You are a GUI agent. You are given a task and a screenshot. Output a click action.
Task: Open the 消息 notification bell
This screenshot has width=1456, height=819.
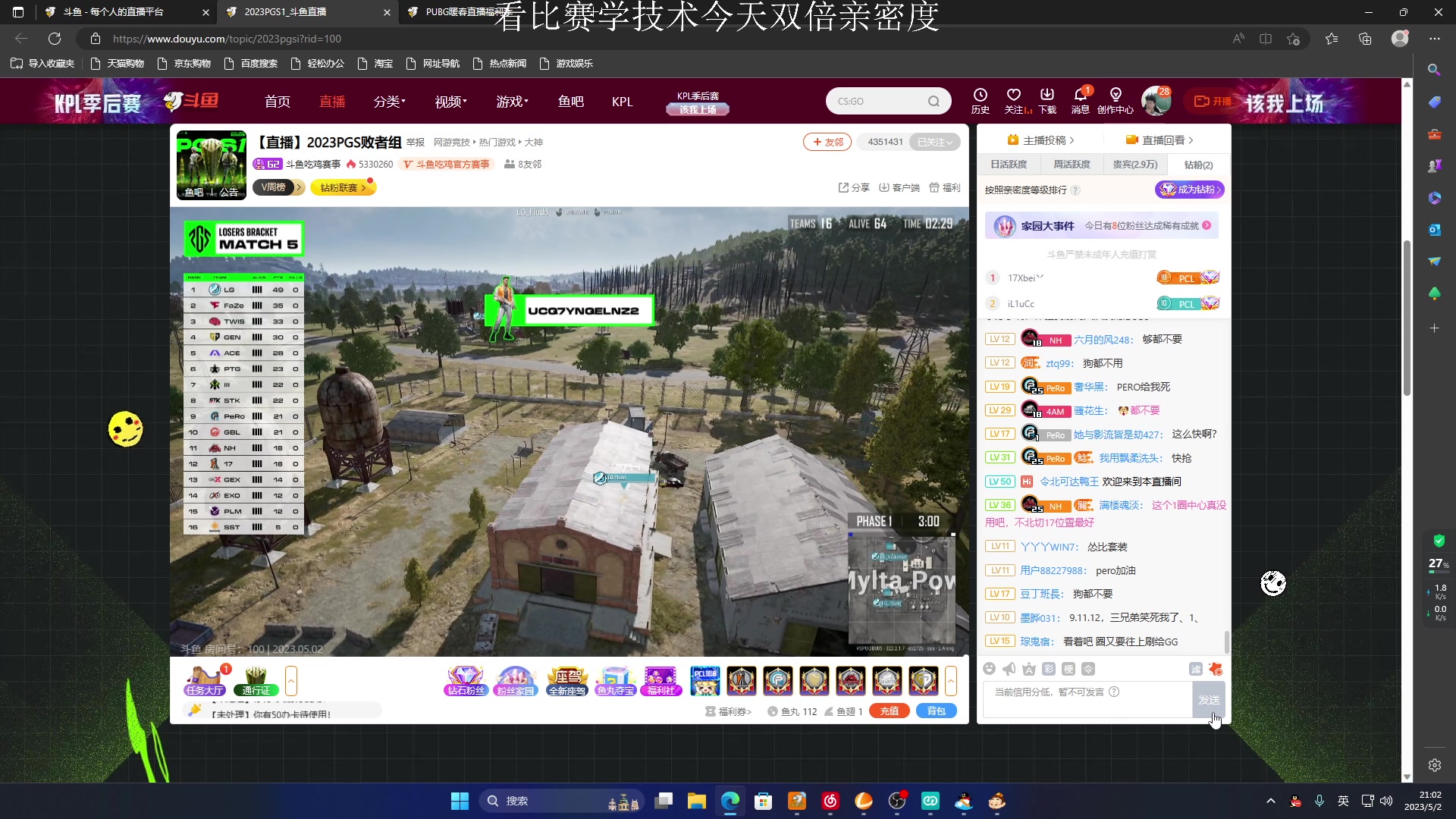click(1081, 100)
